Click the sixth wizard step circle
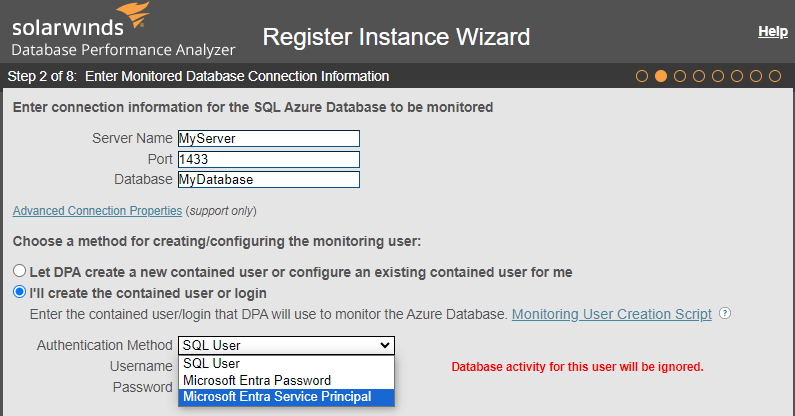Viewport: 795px width, 416px height. (x=737, y=76)
